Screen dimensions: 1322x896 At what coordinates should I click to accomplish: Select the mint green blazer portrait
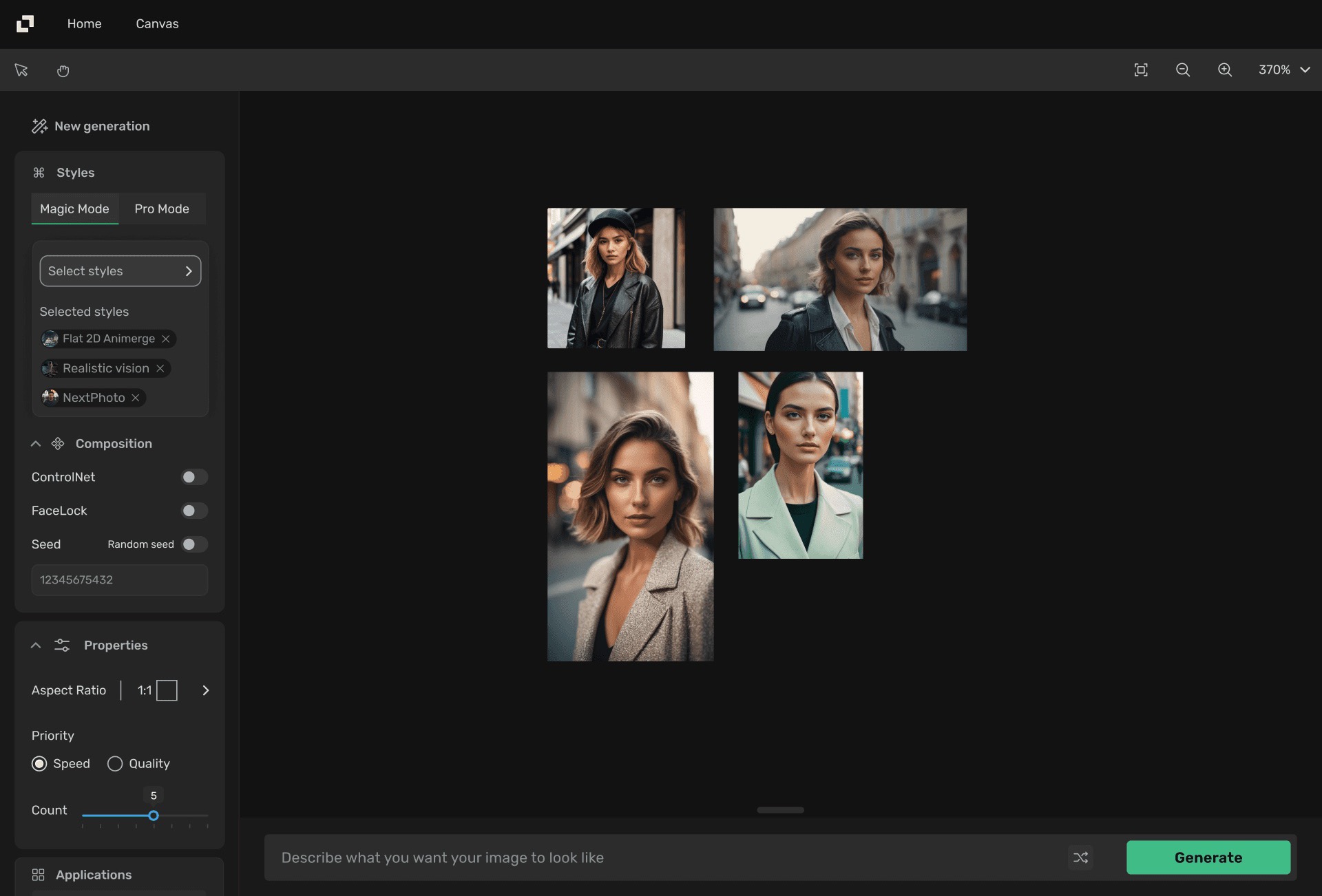800,465
